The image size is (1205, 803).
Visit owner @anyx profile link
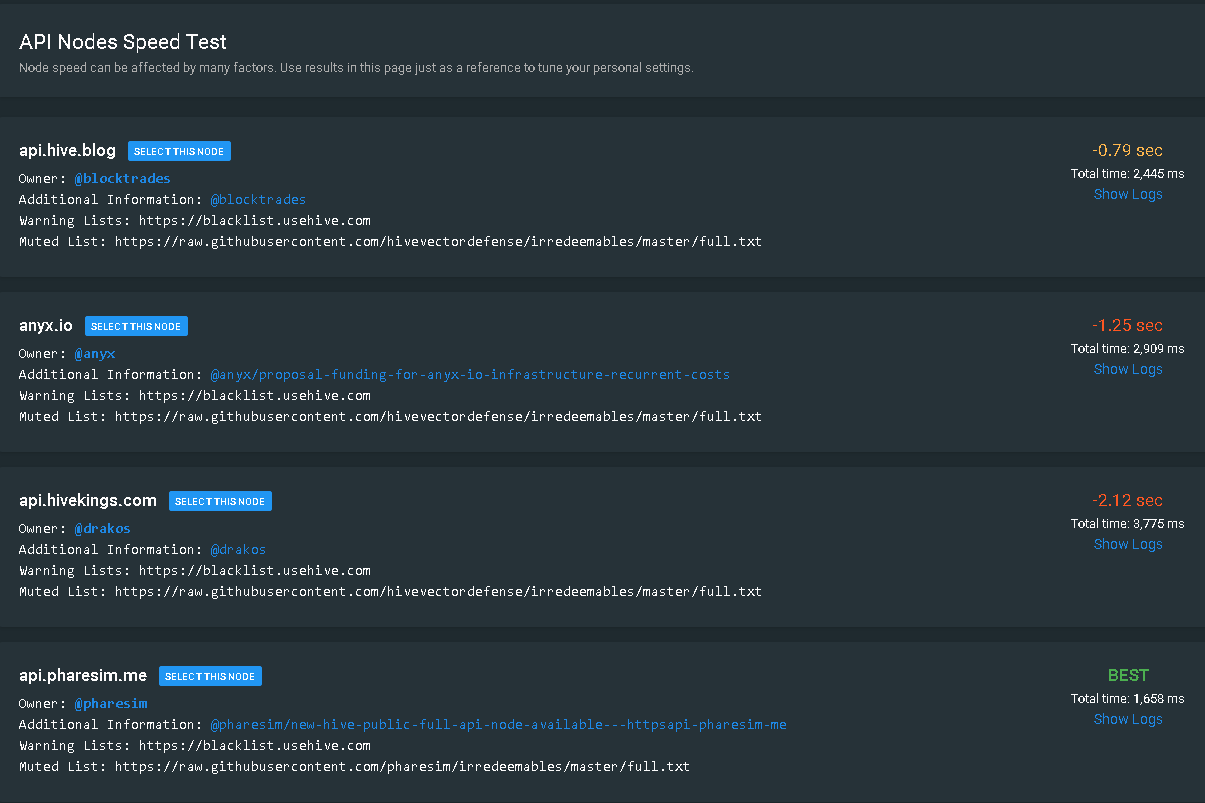[x=95, y=354]
